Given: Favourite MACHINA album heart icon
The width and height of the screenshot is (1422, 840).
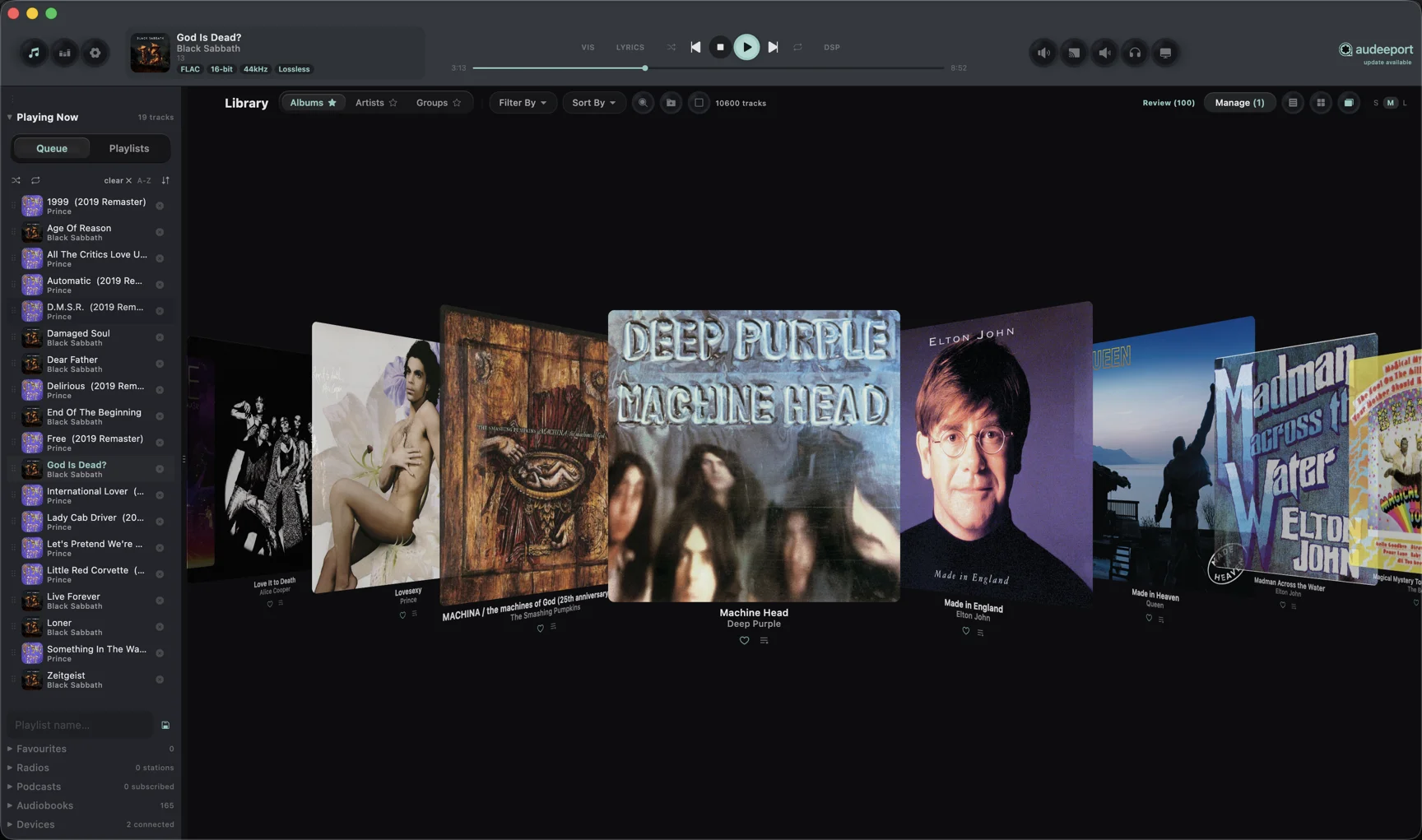Looking at the screenshot, I should coord(540,628).
